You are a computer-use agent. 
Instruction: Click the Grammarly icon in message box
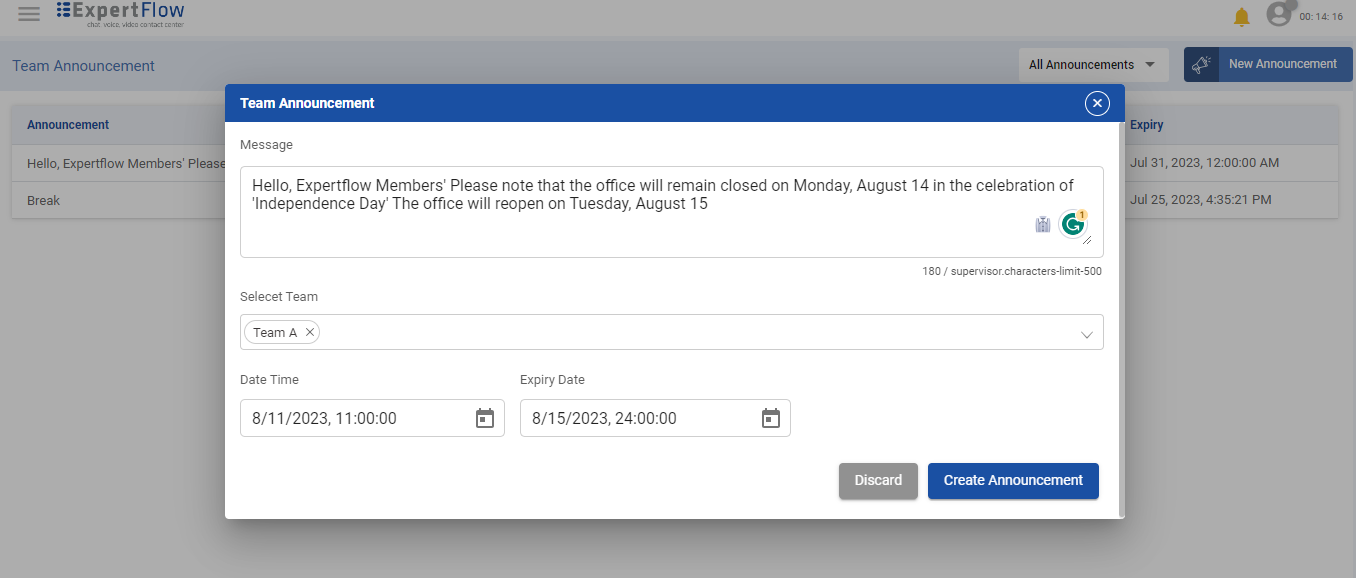(1073, 225)
